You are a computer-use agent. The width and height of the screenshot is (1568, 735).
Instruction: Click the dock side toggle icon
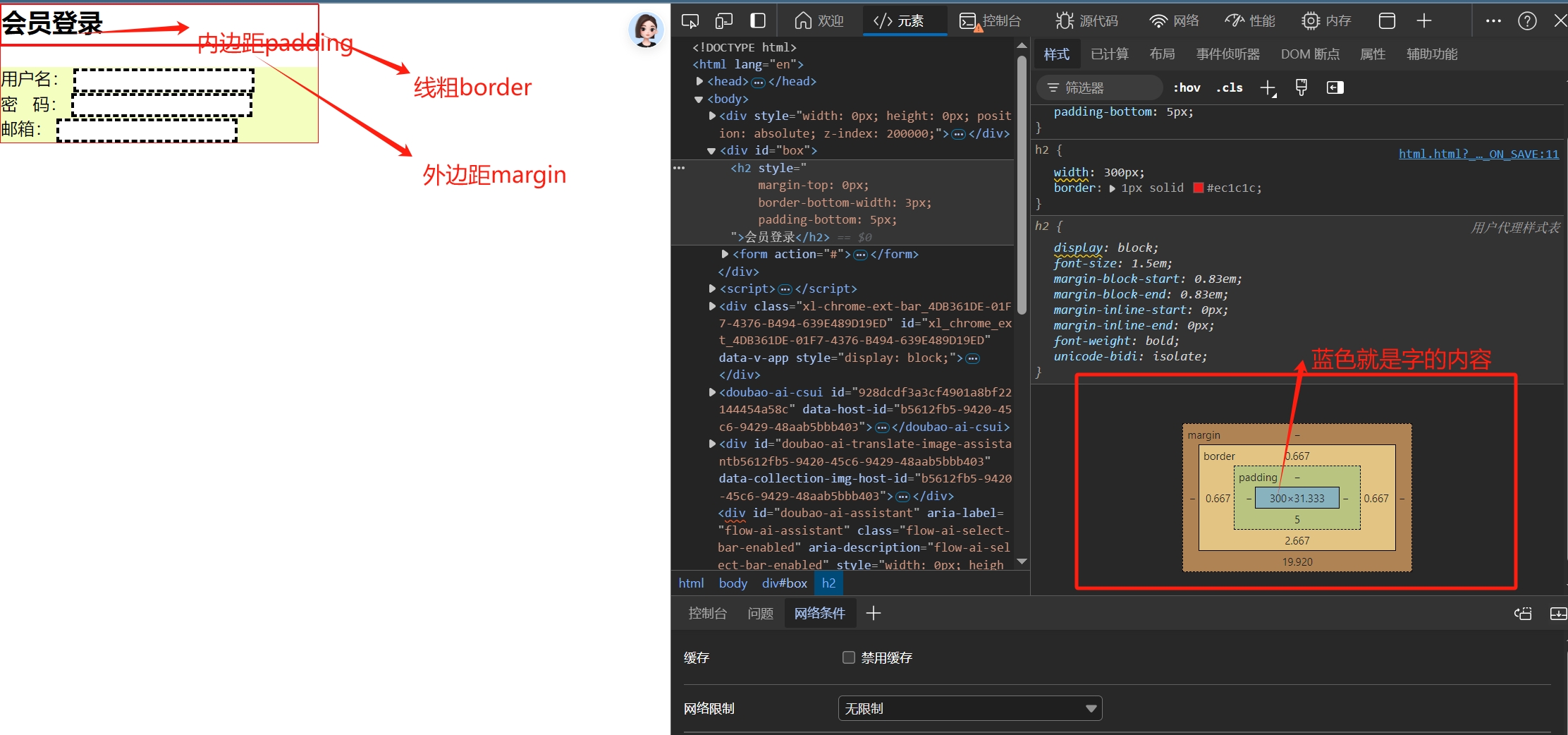pos(758,21)
